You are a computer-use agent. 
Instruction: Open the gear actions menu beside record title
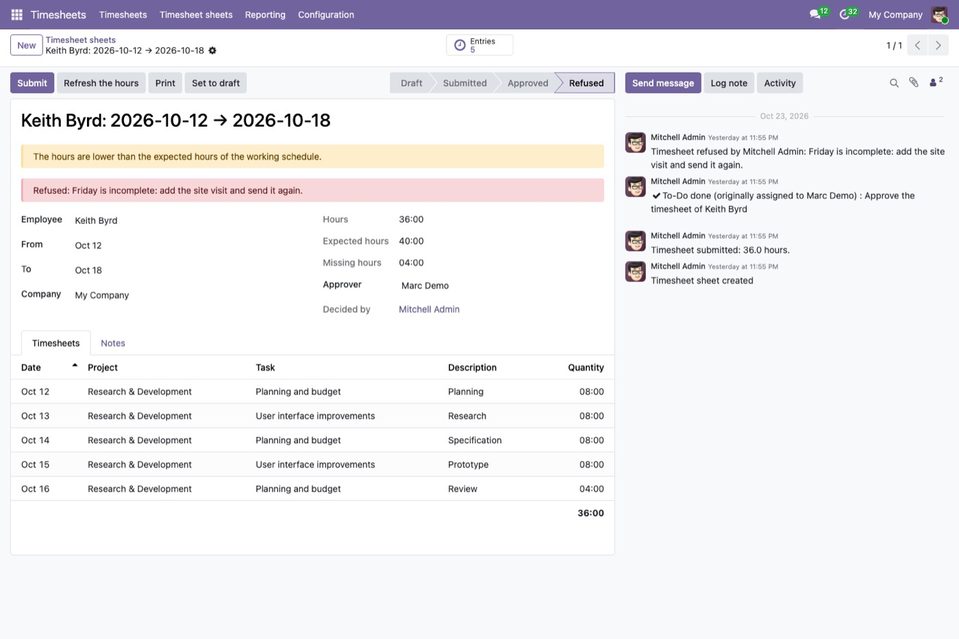(x=212, y=51)
